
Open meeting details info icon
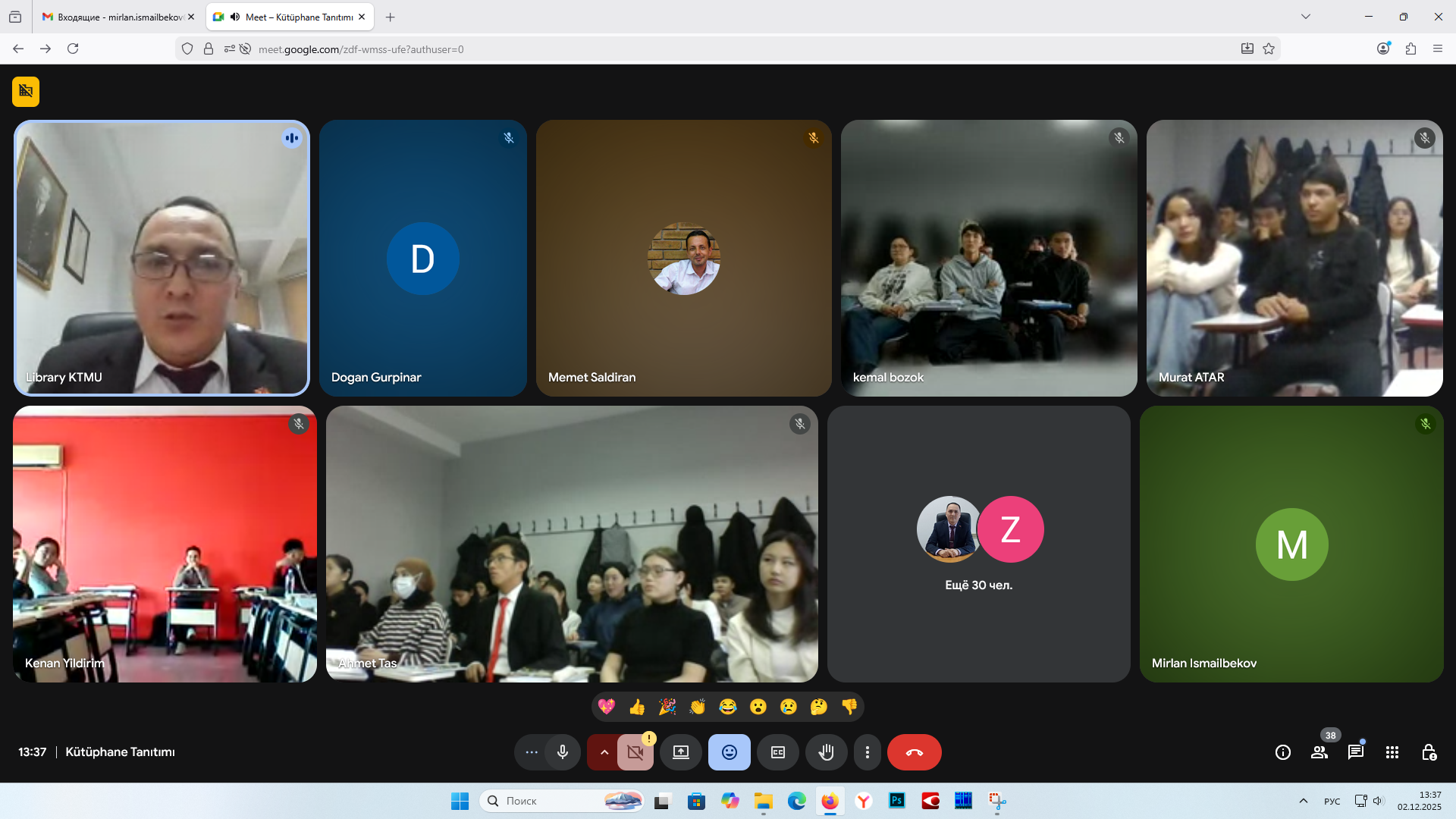pos(1283,752)
